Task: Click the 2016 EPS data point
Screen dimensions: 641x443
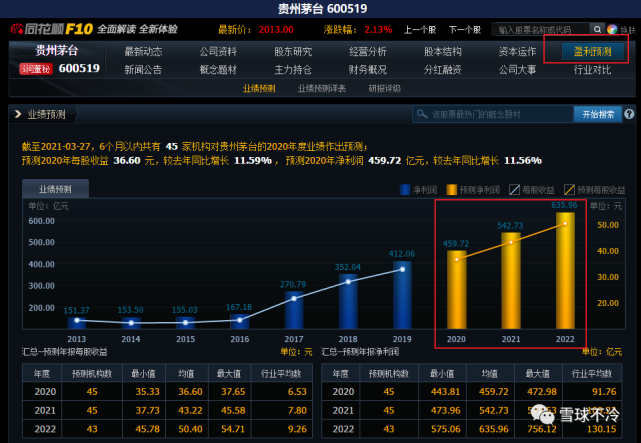Action: point(240,320)
